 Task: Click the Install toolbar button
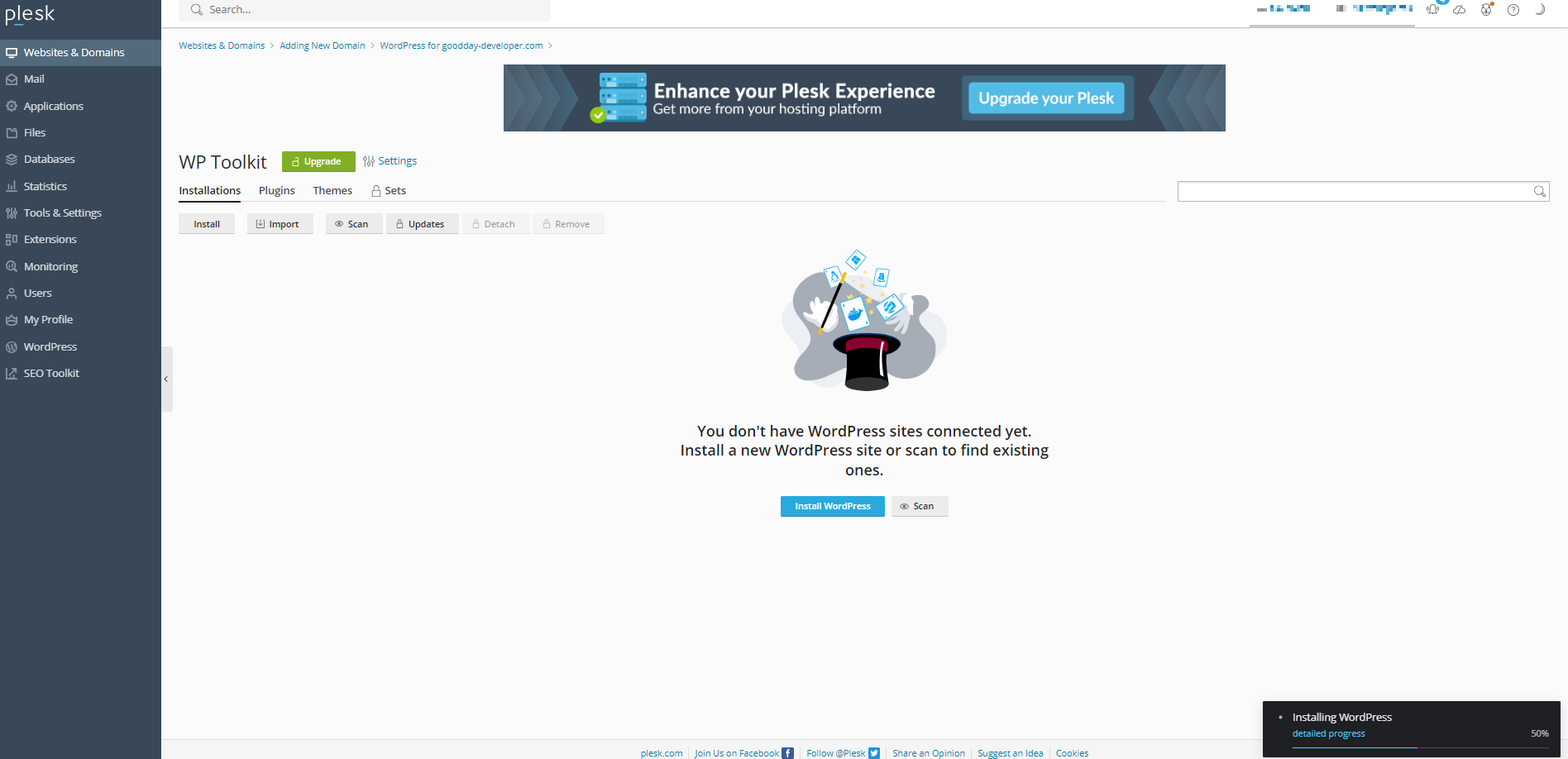pos(207,224)
